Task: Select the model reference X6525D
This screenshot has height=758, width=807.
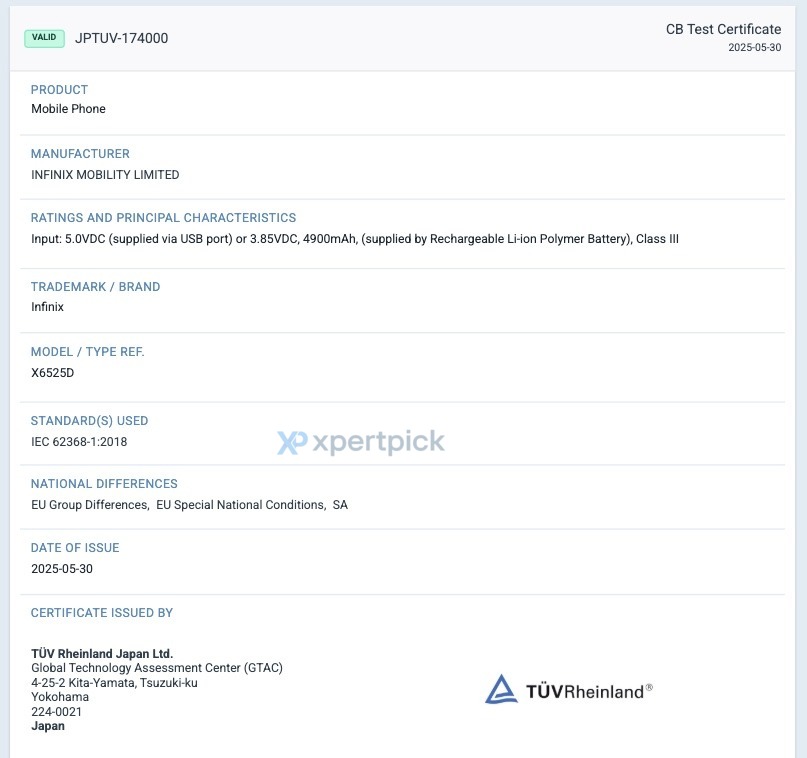Action: pyautogui.click(x=52, y=373)
